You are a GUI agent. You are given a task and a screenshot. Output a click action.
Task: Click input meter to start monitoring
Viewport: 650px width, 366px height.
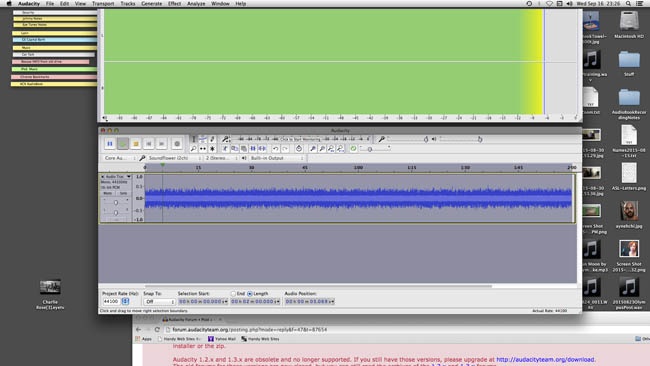tap(301, 139)
